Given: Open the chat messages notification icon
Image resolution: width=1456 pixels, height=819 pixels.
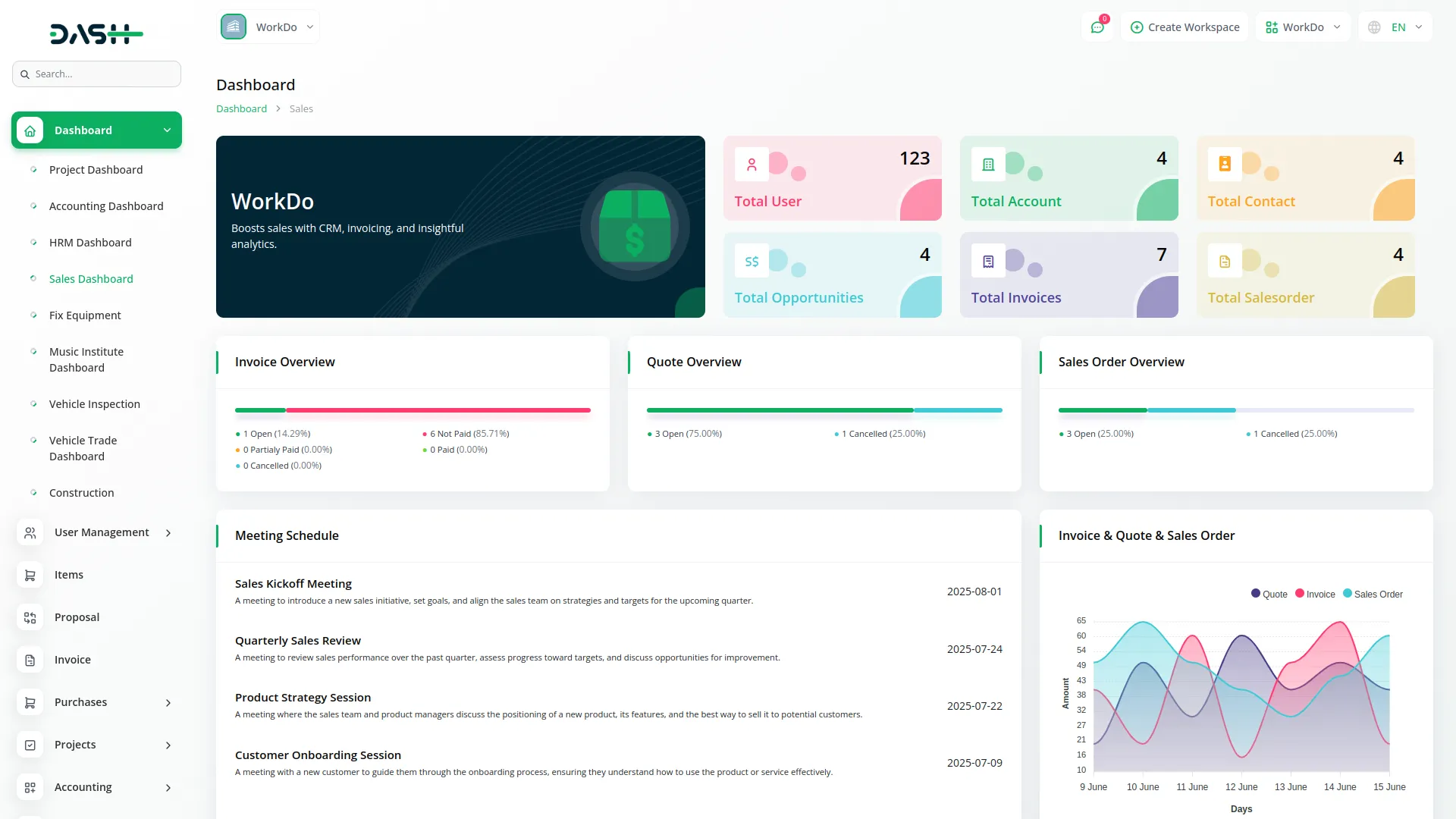Looking at the screenshot, I should click(x=1097, y=27).
